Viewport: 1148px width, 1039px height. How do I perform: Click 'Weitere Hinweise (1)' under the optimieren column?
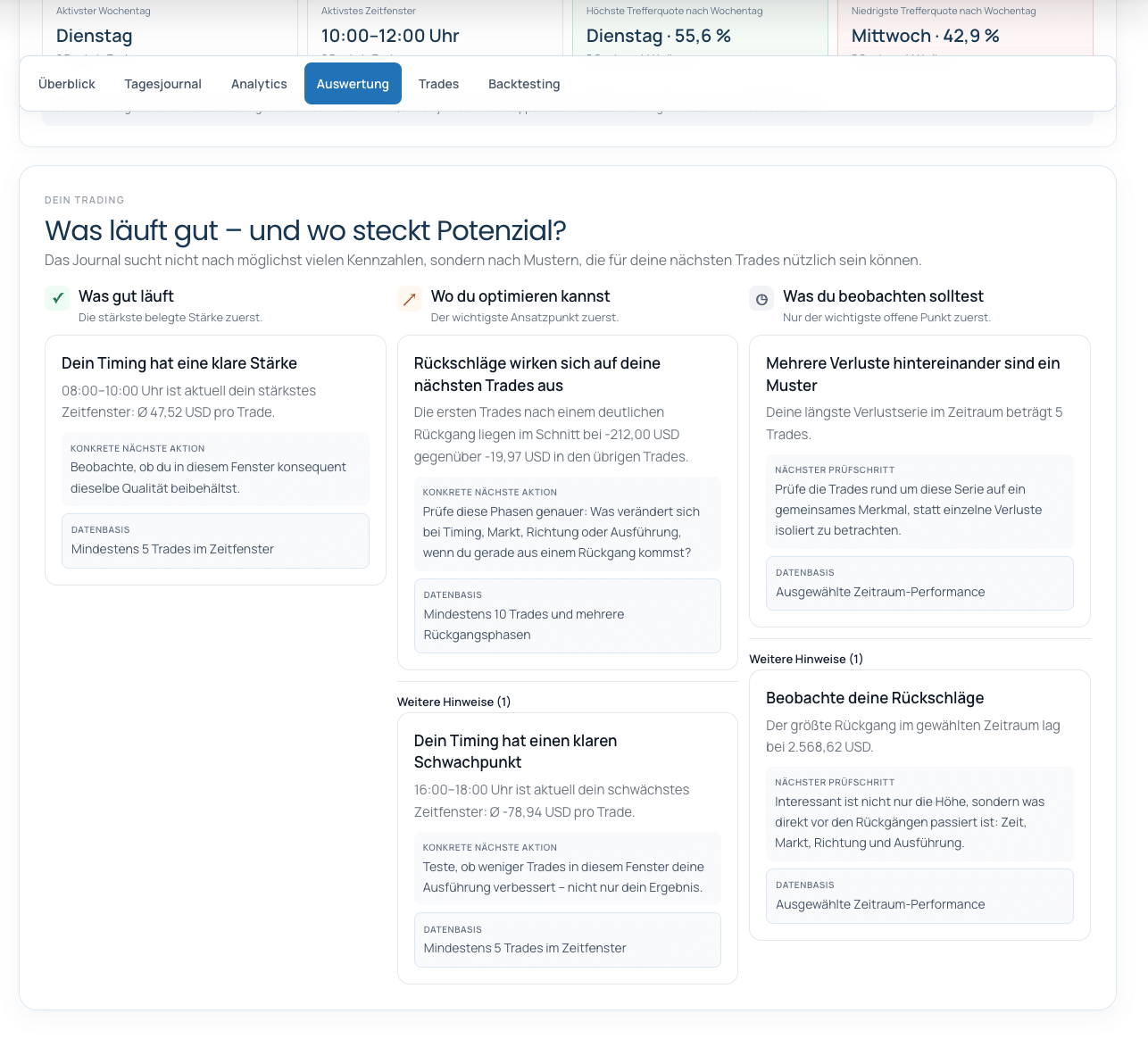[x=453, y=702]
